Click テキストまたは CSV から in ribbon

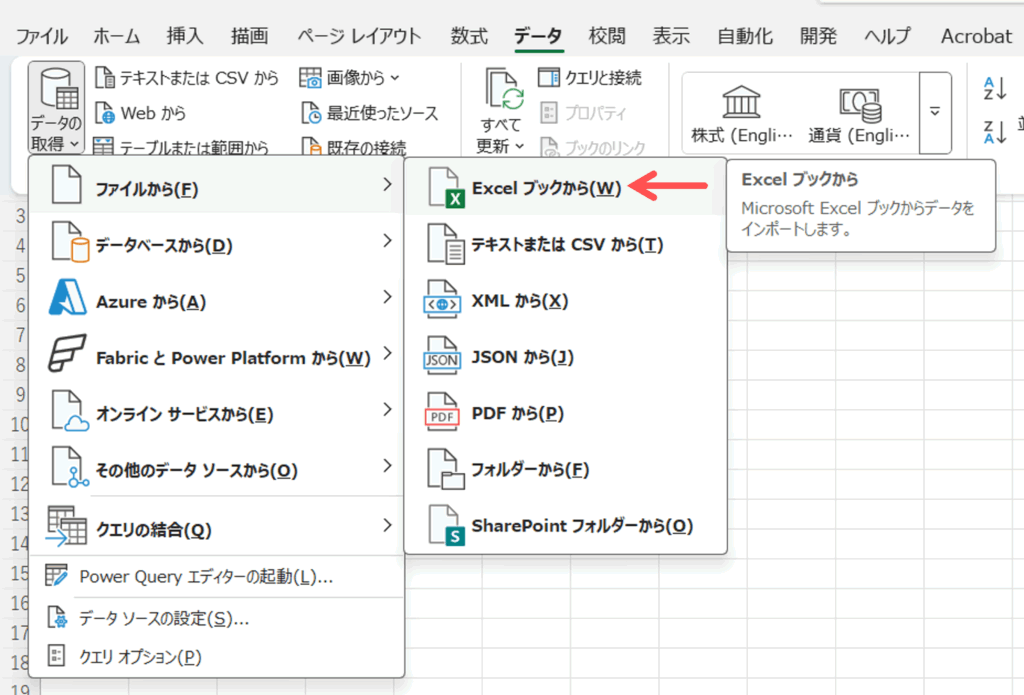186,78
